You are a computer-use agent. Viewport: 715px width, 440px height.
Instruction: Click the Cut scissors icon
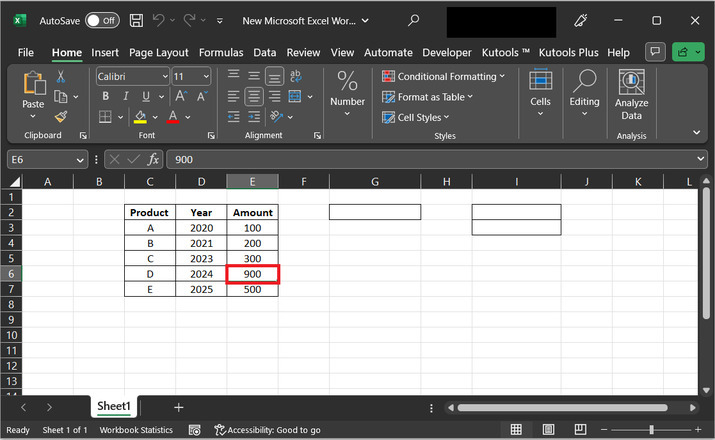pos(61,77)
